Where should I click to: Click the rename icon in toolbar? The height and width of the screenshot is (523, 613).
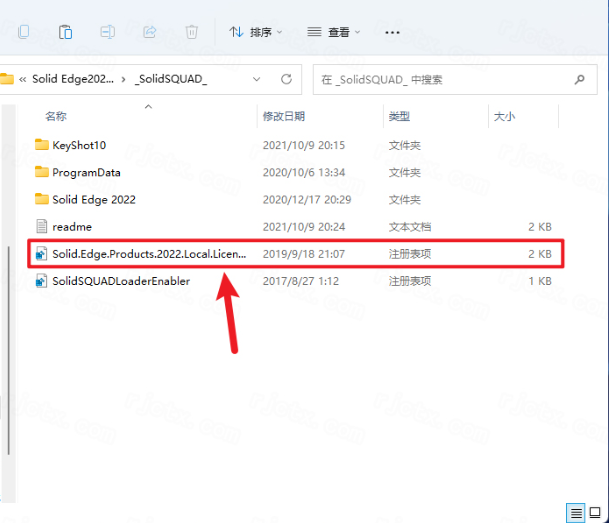pyautogui.click(x=107, y=32)
